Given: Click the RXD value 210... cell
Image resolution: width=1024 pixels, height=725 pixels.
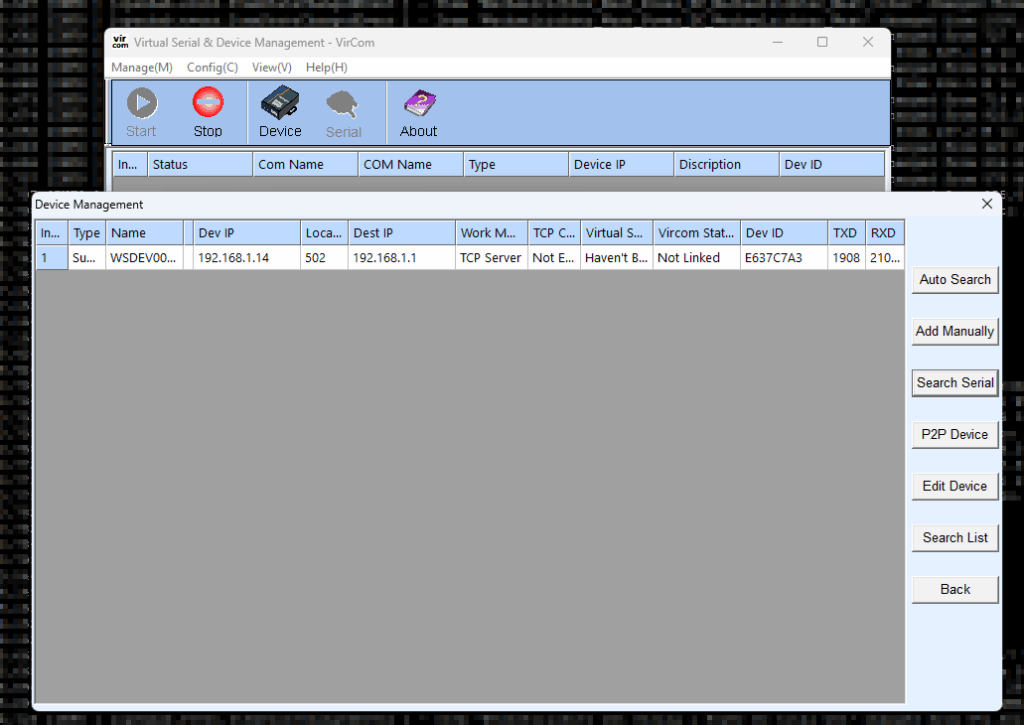Looking at the screenshot, I should [885, 258].
